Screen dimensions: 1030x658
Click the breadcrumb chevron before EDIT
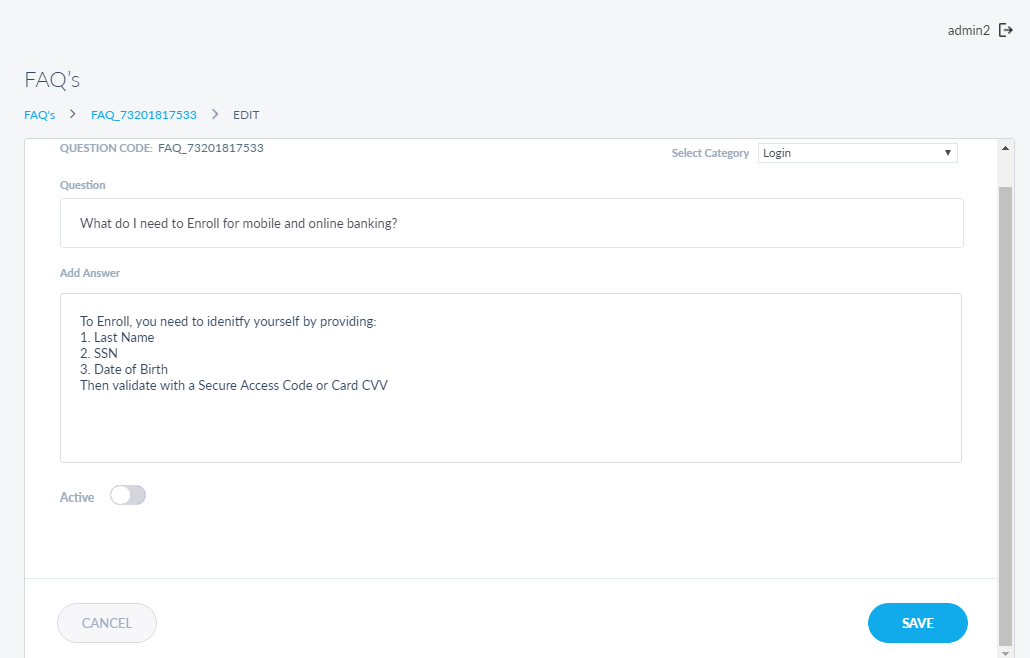click(215, 115)
